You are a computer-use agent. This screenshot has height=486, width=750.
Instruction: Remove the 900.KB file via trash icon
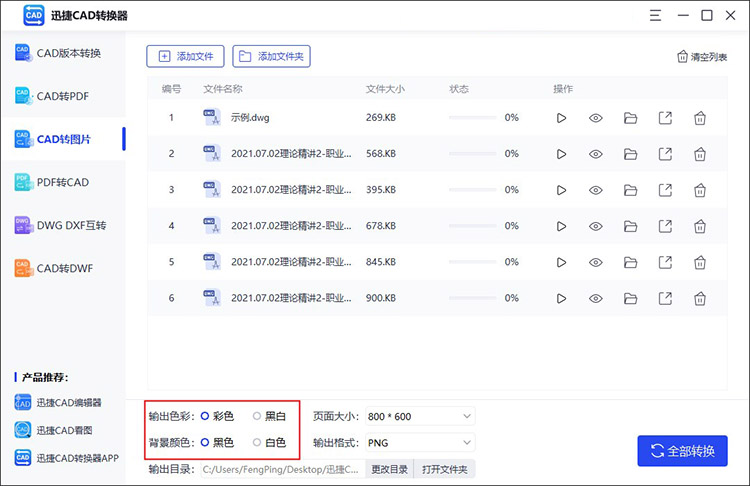pos(700,298)
